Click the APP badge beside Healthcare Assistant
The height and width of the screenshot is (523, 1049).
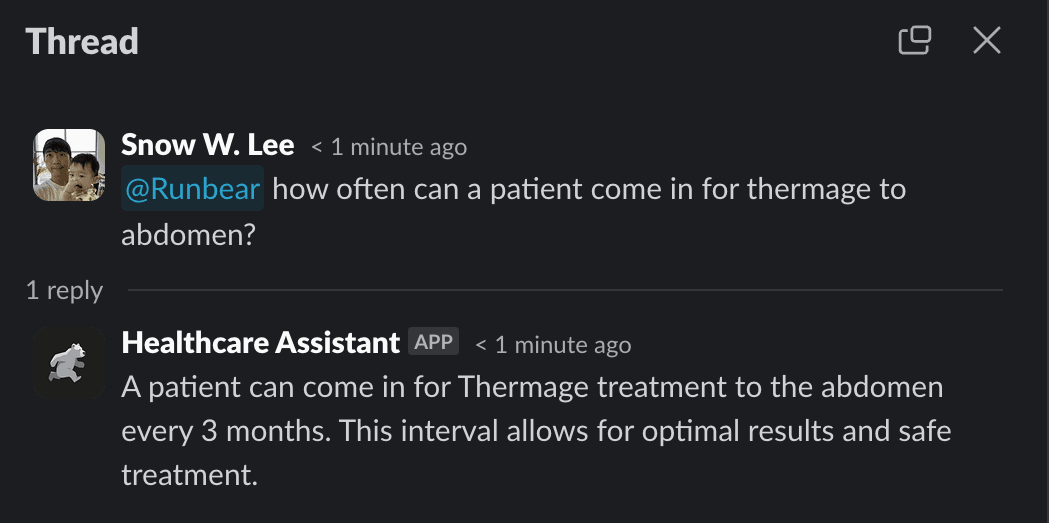point(433,342)
